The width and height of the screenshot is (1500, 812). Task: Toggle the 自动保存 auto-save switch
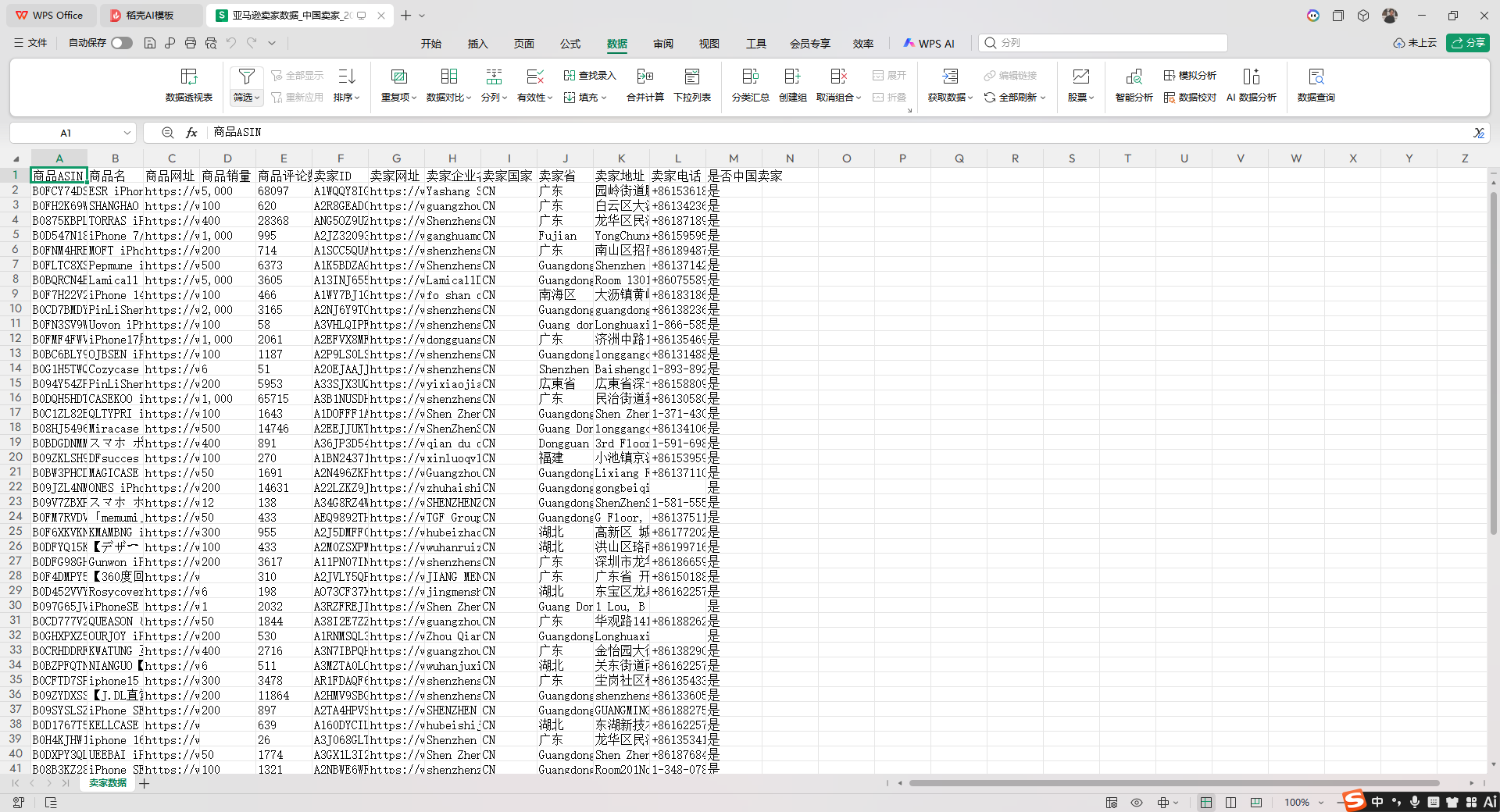(x=122, y=43)
